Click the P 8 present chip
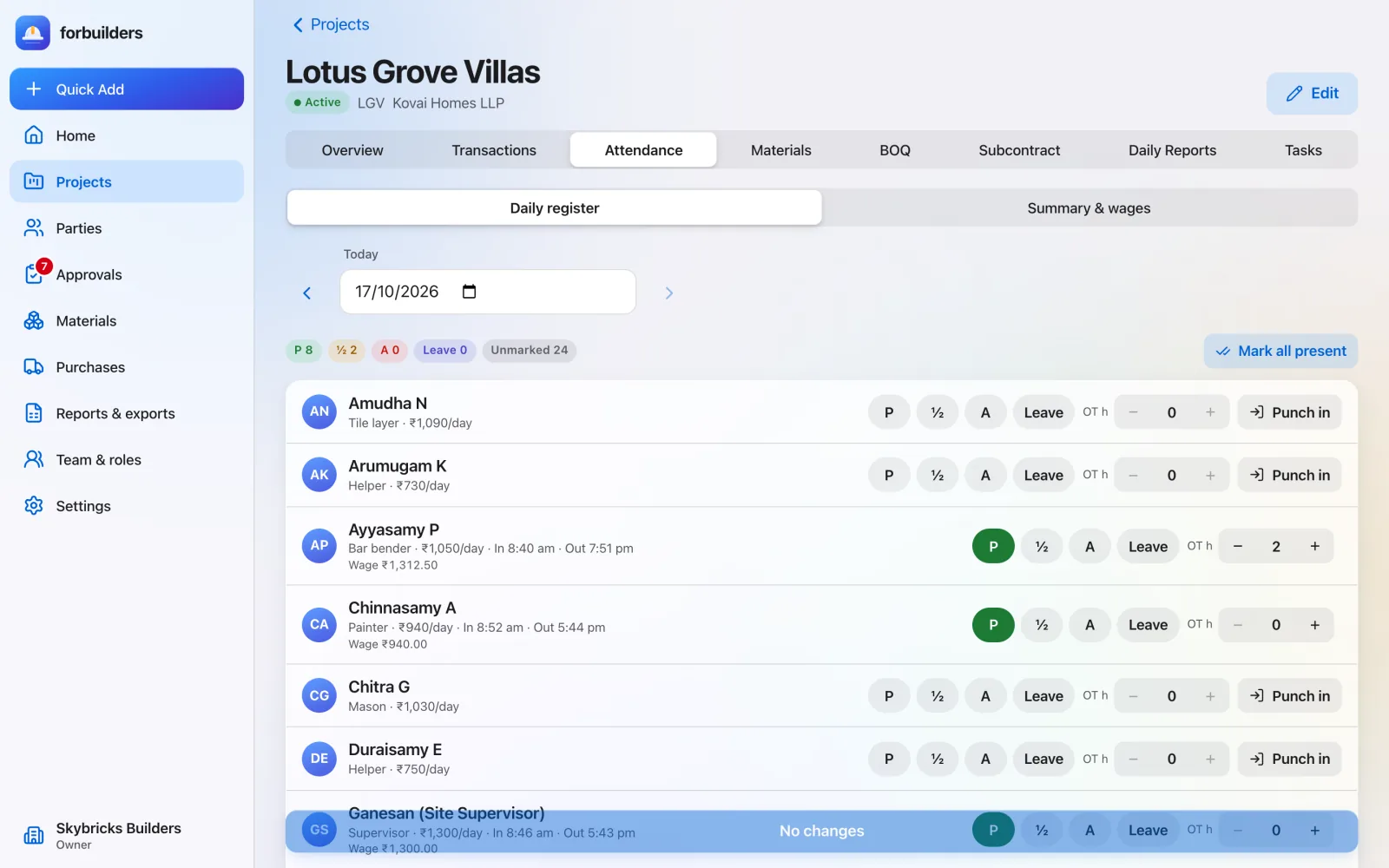 (x=304, y=351)
